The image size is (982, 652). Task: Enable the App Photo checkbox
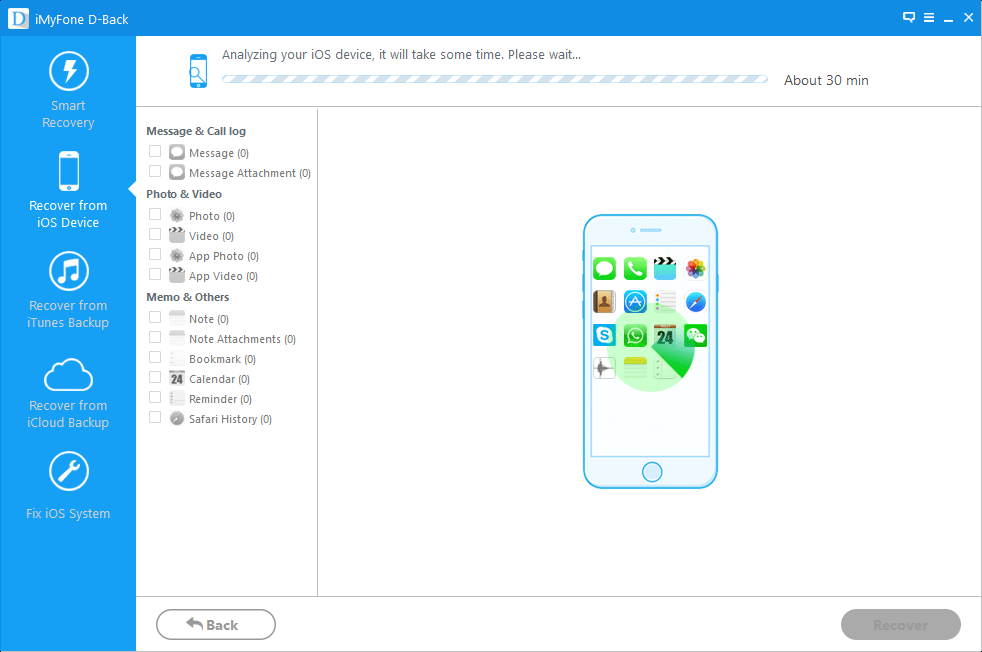pos(155,254)
